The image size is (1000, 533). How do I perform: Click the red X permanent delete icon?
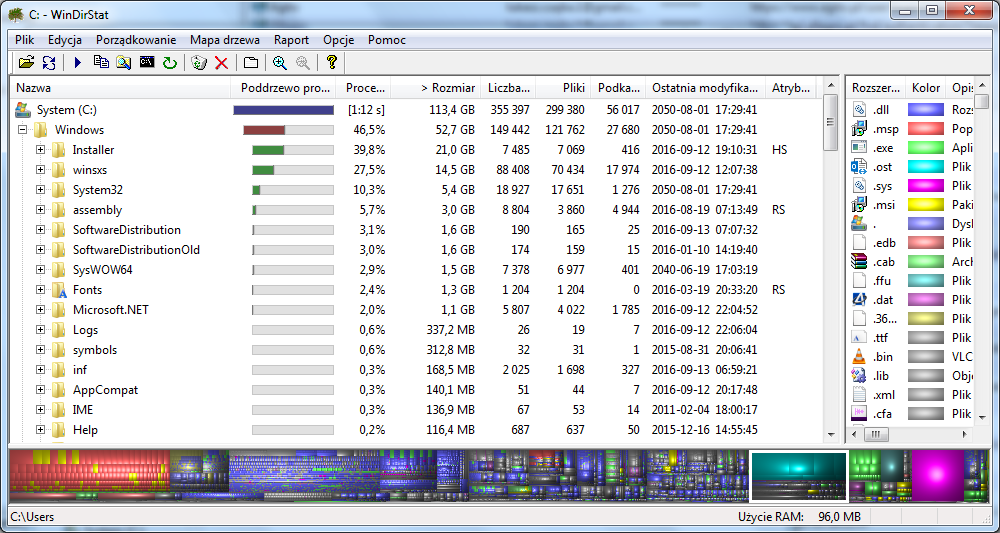221,62
